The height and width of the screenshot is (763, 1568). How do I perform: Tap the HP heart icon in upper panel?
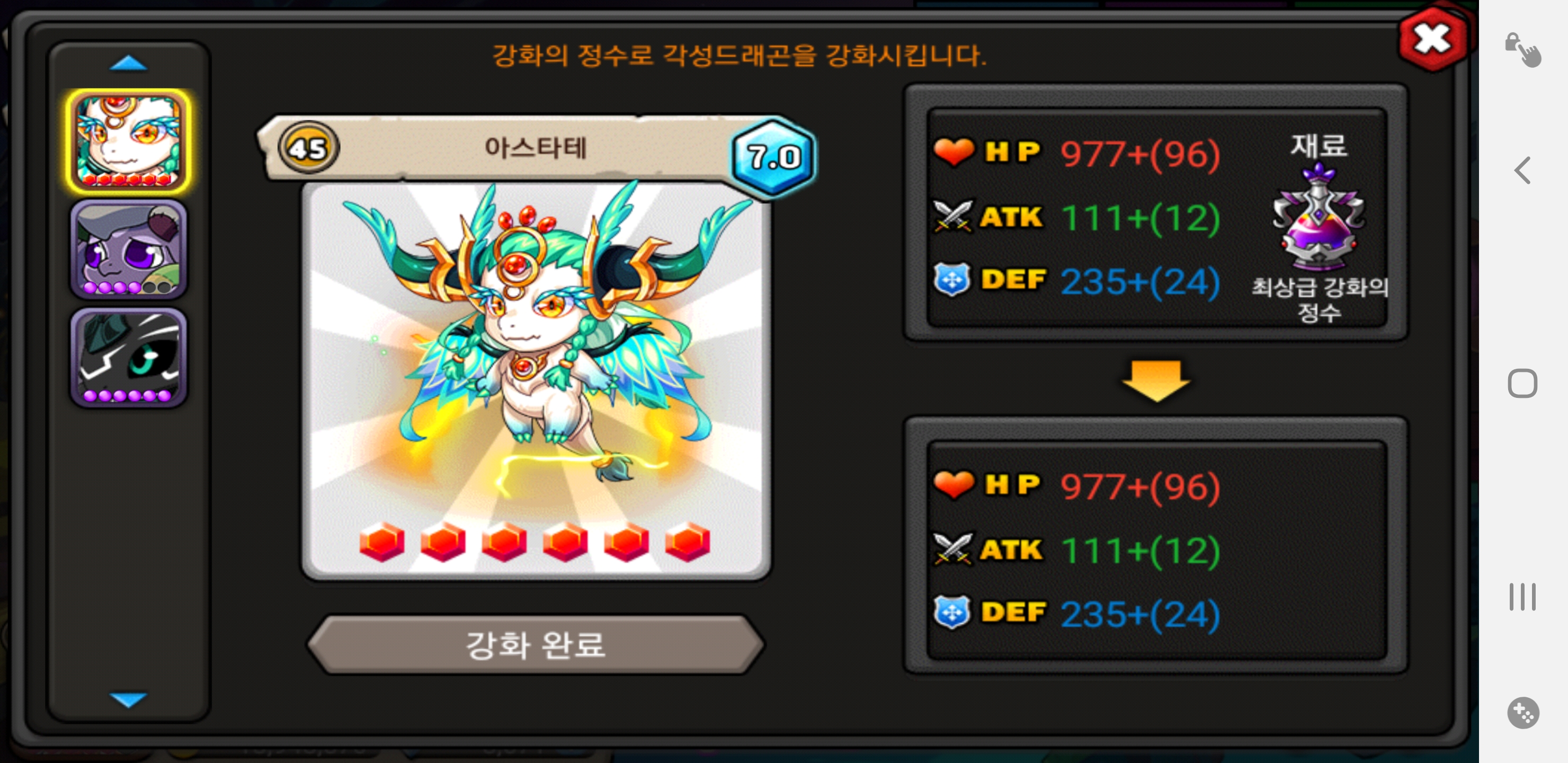tap(953, 152)
